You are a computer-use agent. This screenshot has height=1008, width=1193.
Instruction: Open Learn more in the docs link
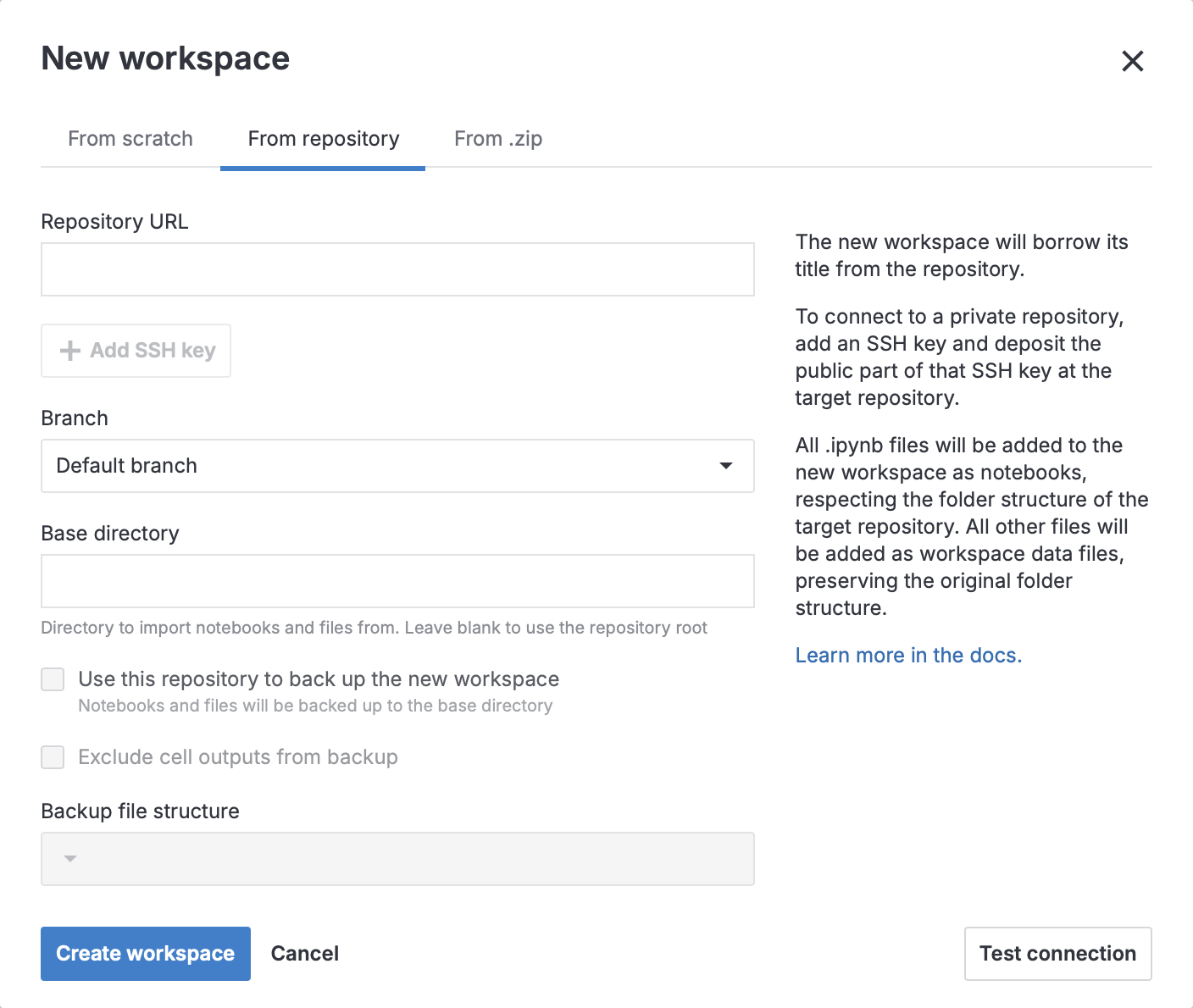(907, 654)
